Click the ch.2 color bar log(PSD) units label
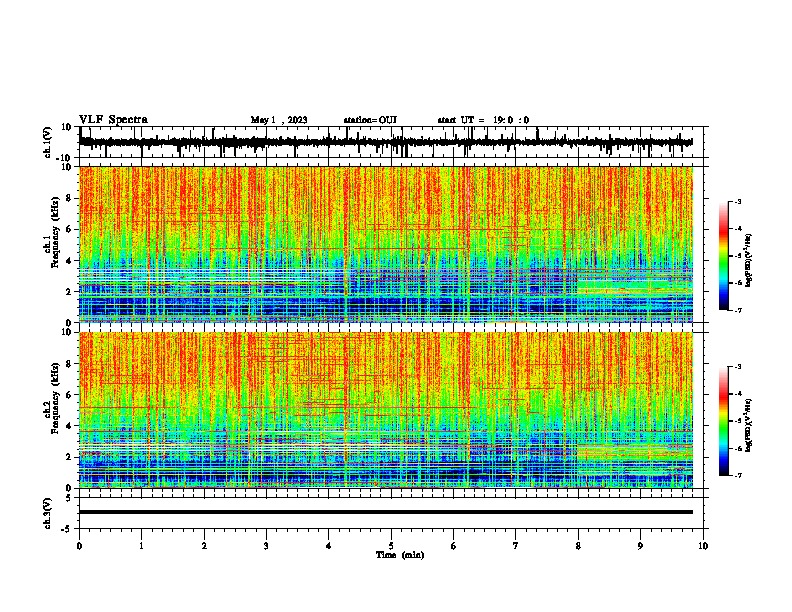Viewport: 792px width, 612px height. point(749,425)
